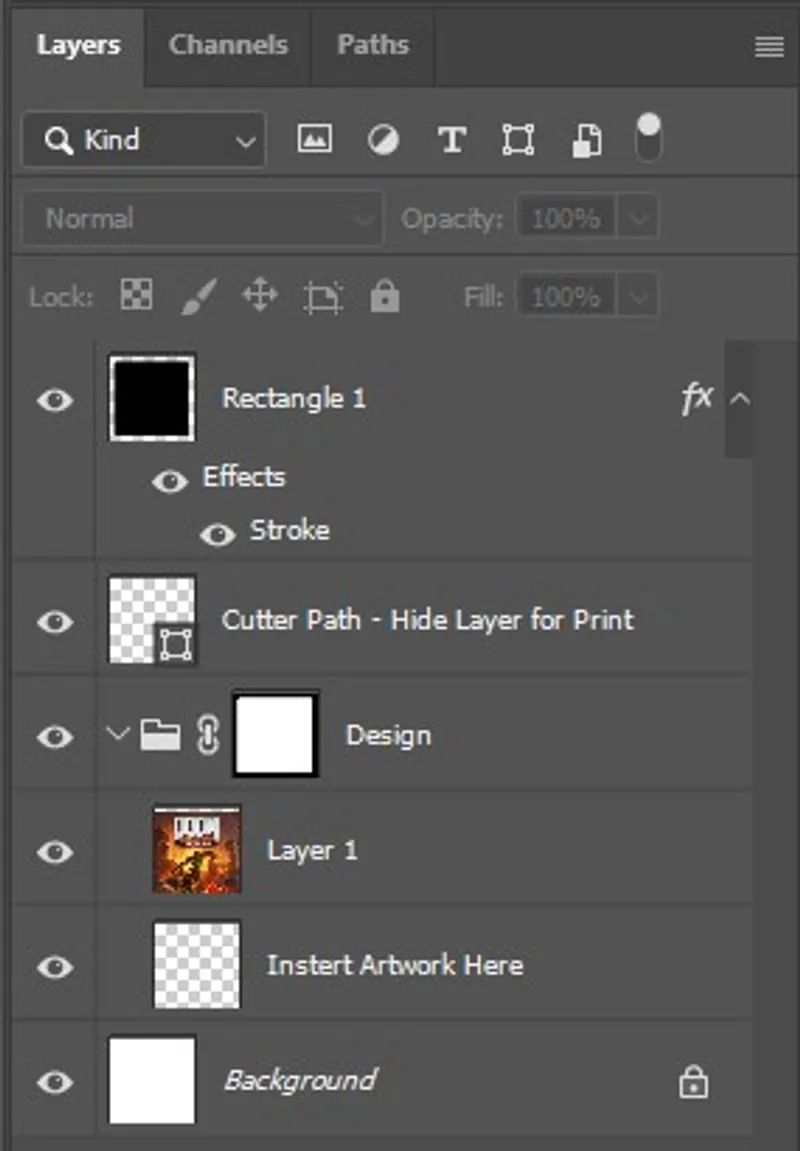Click the fx icon on Rectangle 1
The width and height of the screenshot is (800, 1151).
point(697,397)
